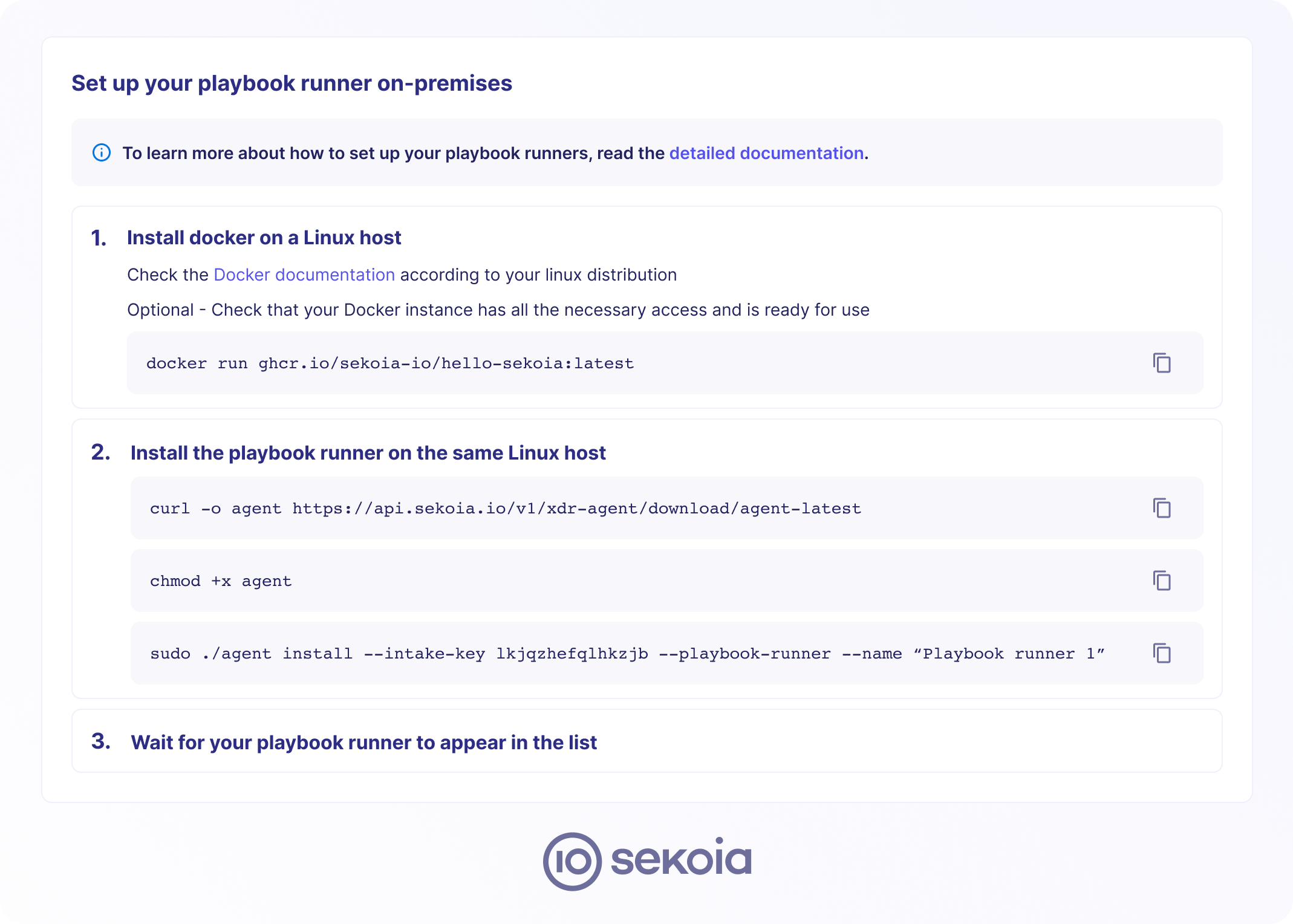The height and width of the screenshot is (924, 1293).
Task: Open the detailed documentation link
Action: tap(766, 154)
